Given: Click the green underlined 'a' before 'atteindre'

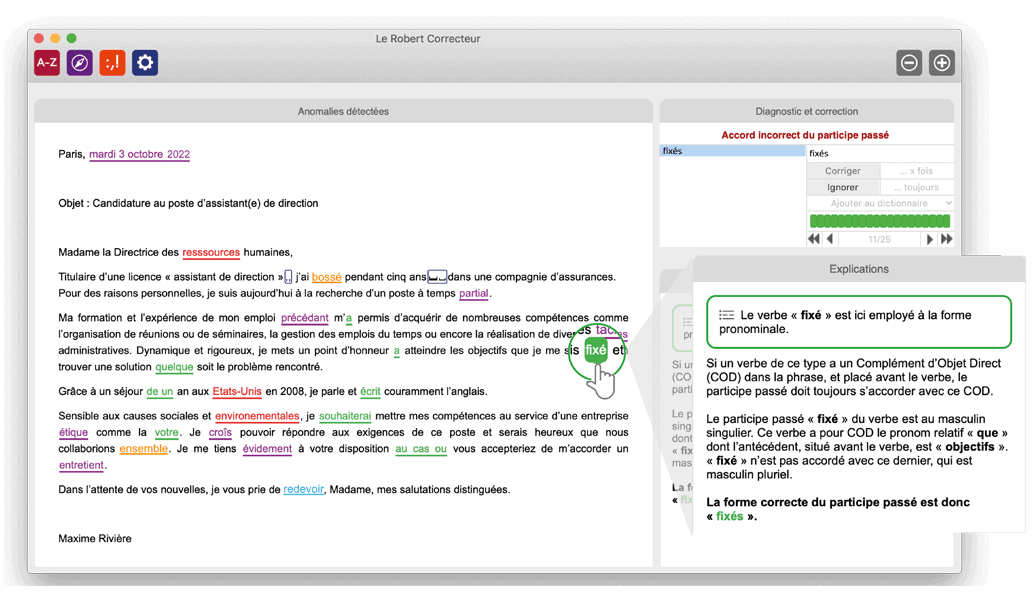Looking at the screenshot, I should point(397,351).
